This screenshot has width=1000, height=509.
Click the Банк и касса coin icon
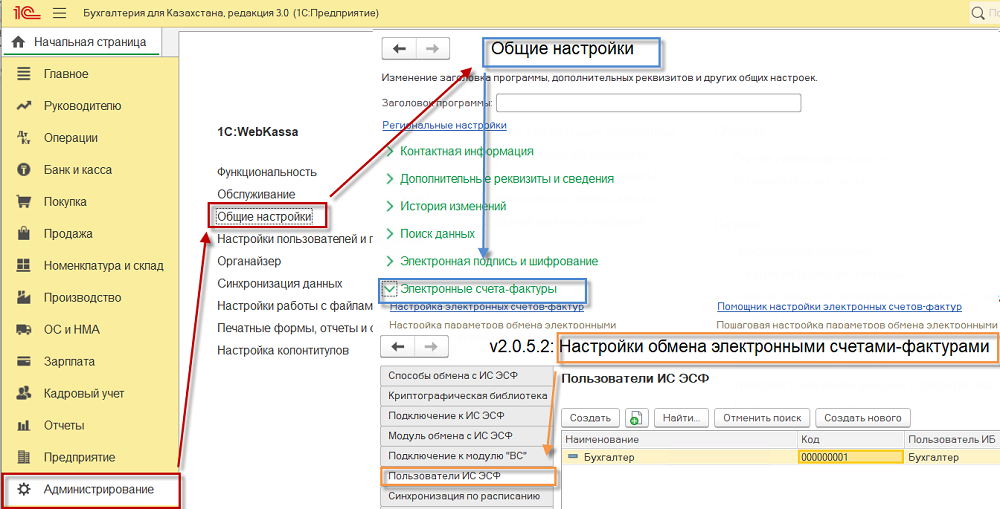pyautogui.click(x=24, y=170)
